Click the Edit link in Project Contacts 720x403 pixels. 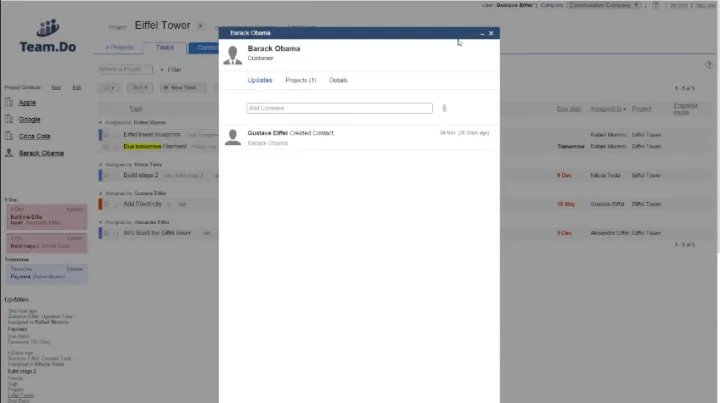click(x=77, y=87)
